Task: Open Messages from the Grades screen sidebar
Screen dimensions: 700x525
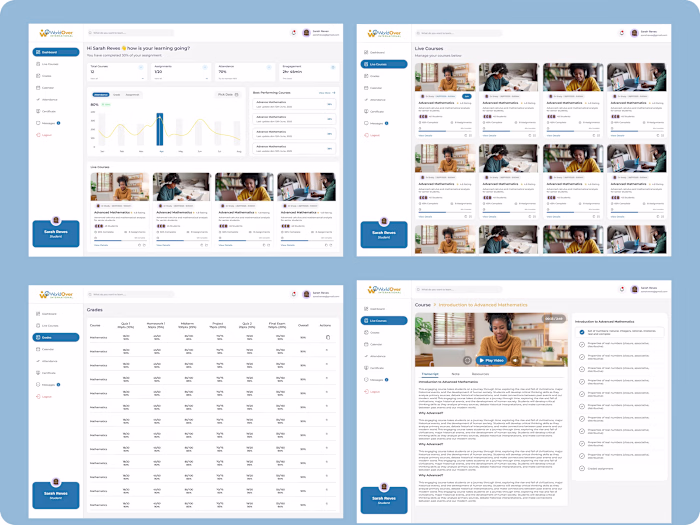Action: pos(48,384)
